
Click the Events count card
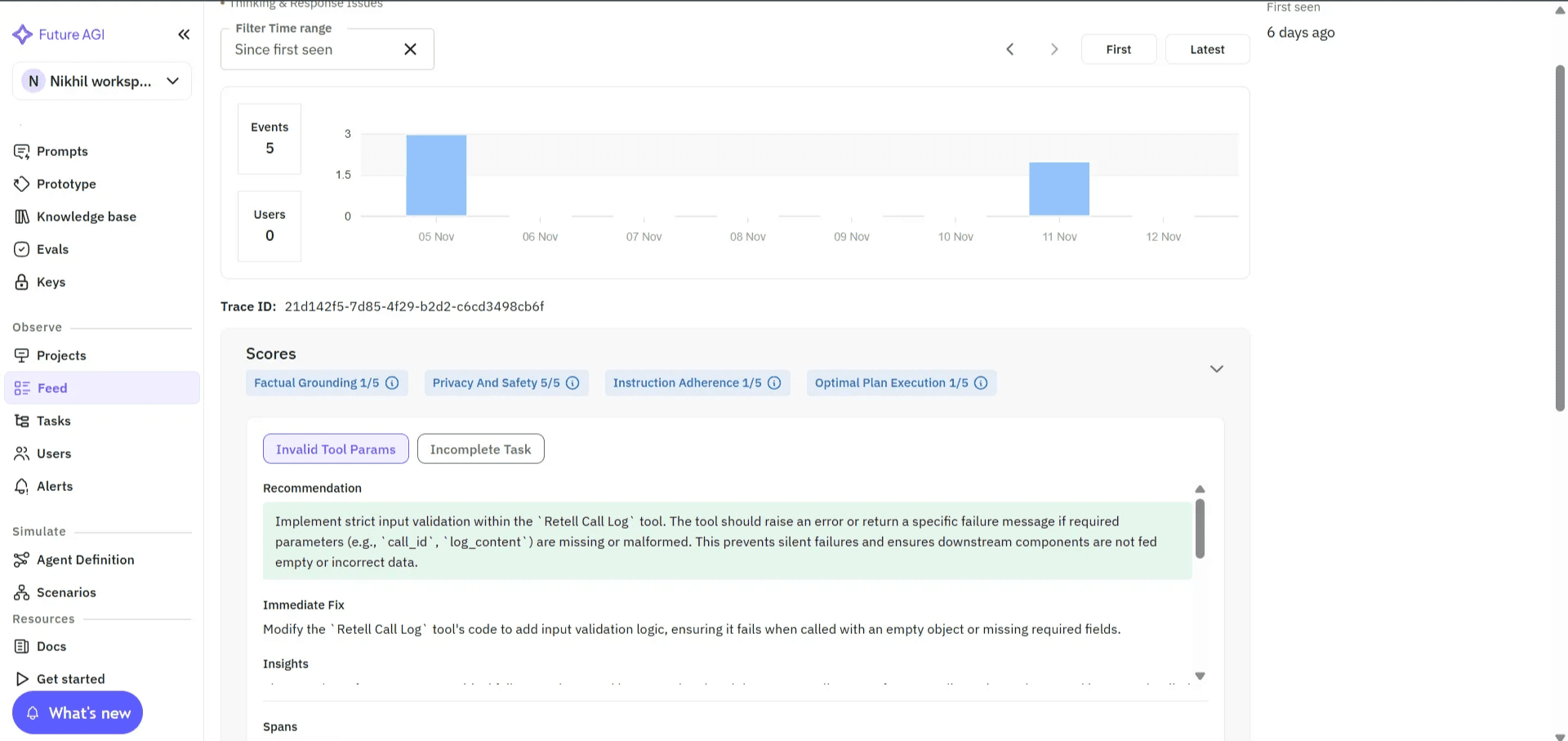click(269, 139)
